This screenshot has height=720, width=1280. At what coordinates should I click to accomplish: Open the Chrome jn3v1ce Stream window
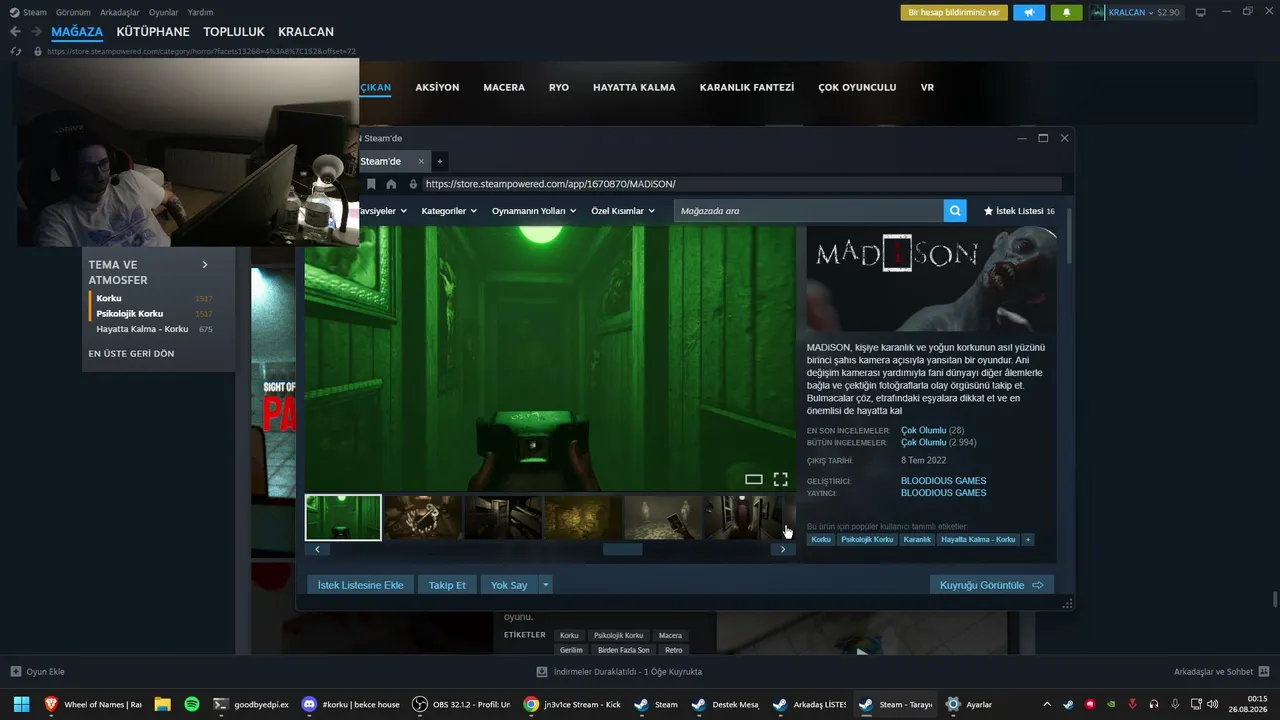point(572,704)
